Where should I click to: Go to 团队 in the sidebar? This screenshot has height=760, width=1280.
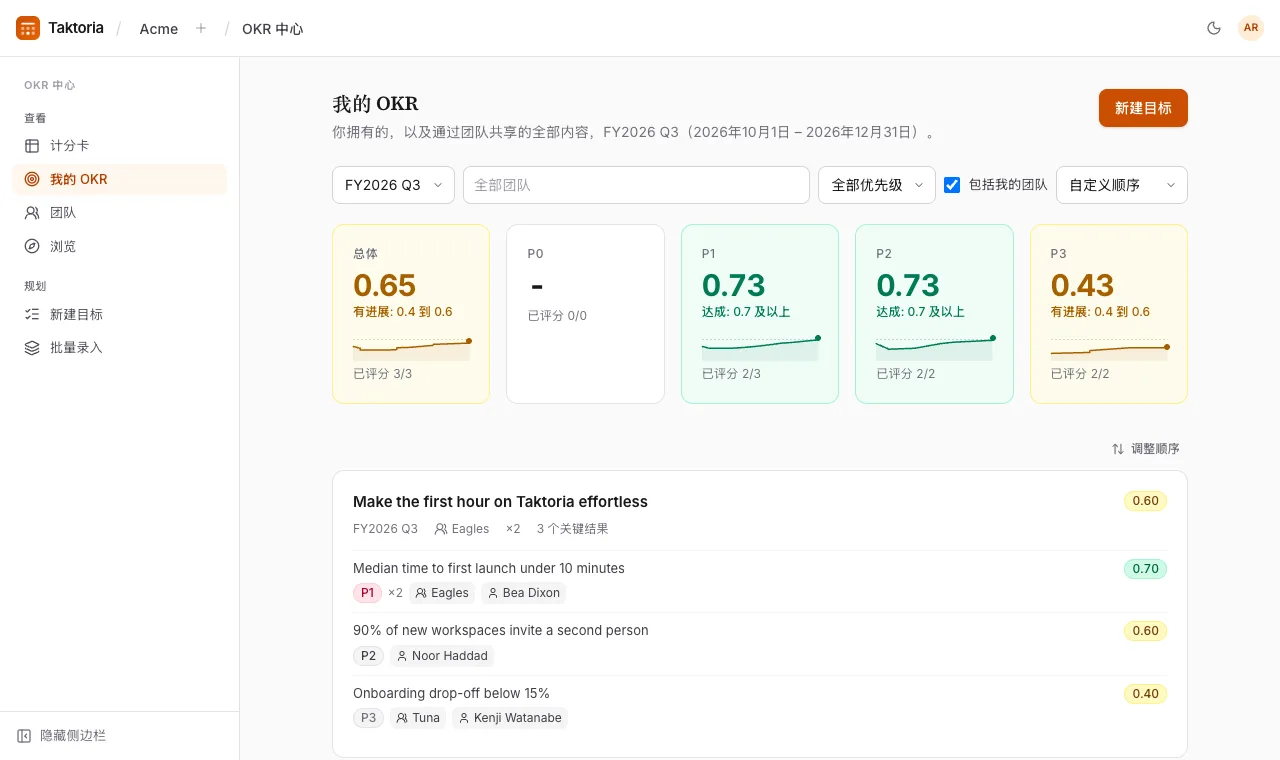coord(120,213)
